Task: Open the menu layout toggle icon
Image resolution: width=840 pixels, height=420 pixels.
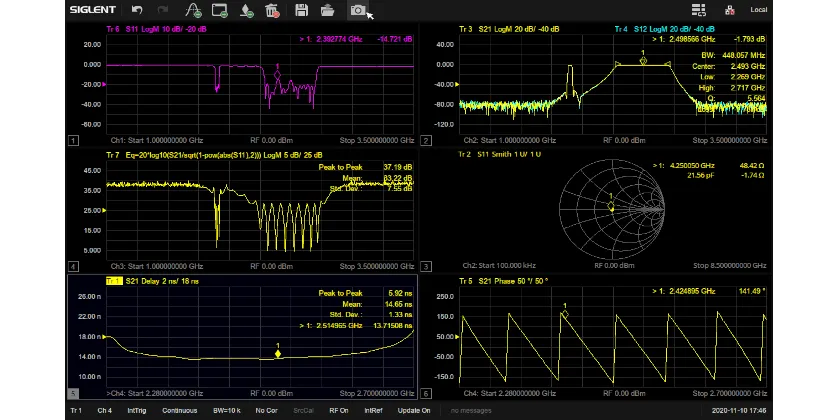Action: 699,10
